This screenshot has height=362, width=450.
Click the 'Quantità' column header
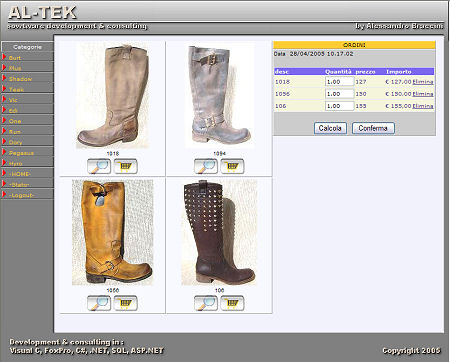(338, 72)
